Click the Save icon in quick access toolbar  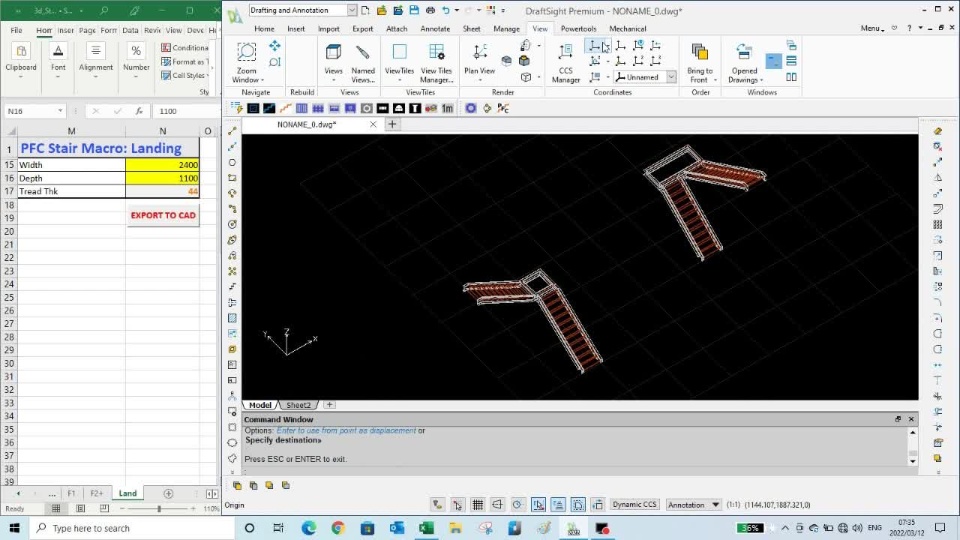click(x=414, y=10)
